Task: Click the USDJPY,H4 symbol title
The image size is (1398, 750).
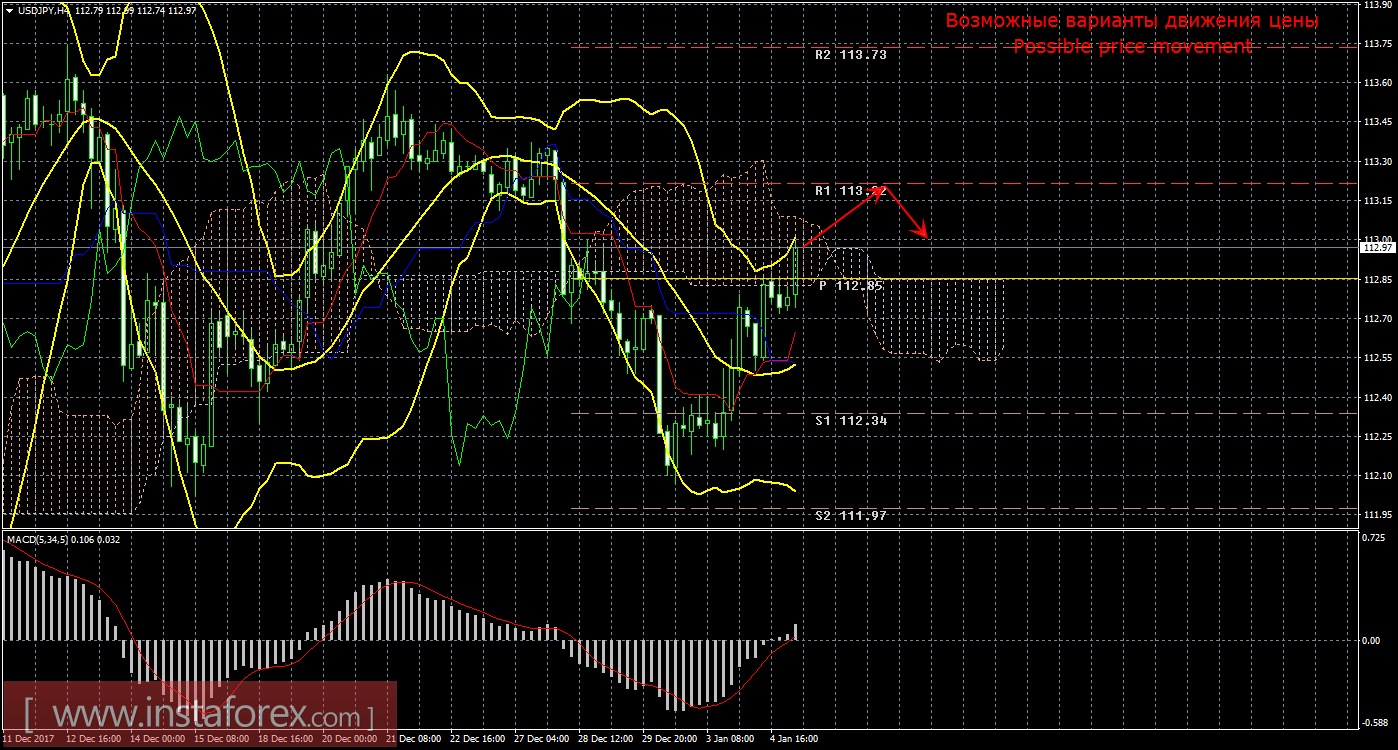Action: (x=43, y=10)
